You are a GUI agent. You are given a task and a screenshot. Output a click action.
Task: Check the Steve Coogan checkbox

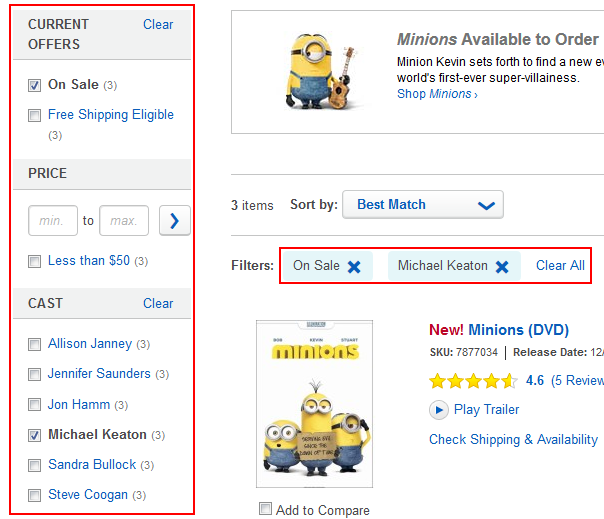pyautogui.click(x=34, y=495)
